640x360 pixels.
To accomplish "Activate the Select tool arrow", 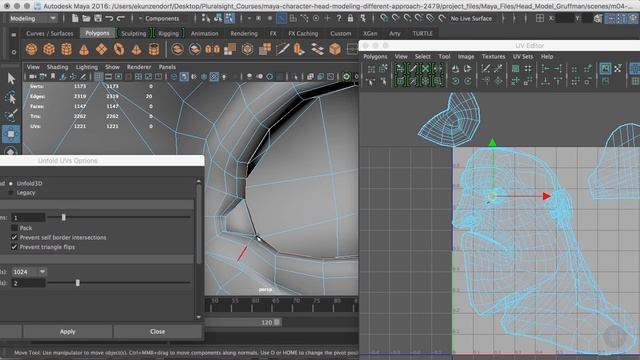I will tap(11, 78).
